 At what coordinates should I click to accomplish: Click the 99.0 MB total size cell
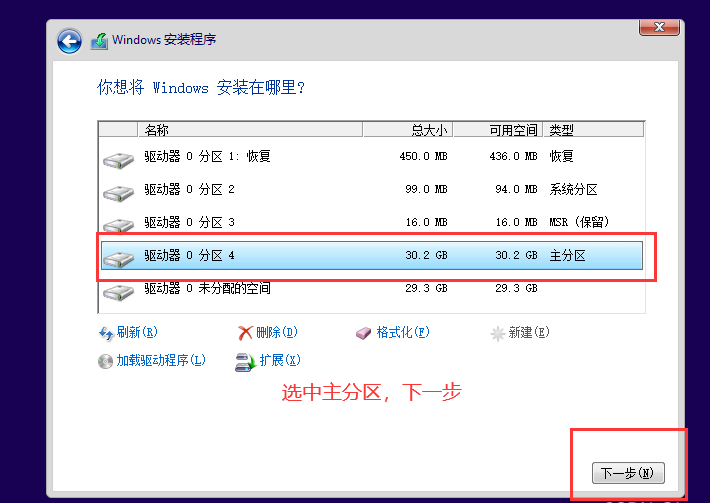[x=426, y=189]
